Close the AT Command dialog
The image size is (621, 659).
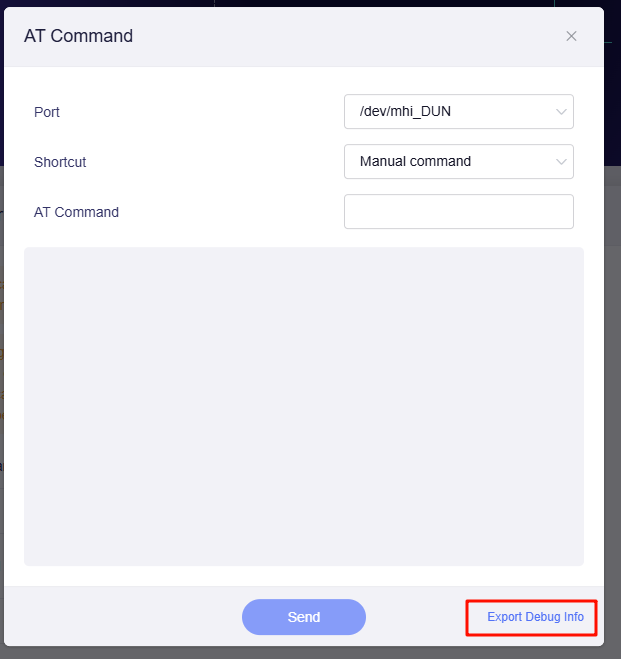571,36
